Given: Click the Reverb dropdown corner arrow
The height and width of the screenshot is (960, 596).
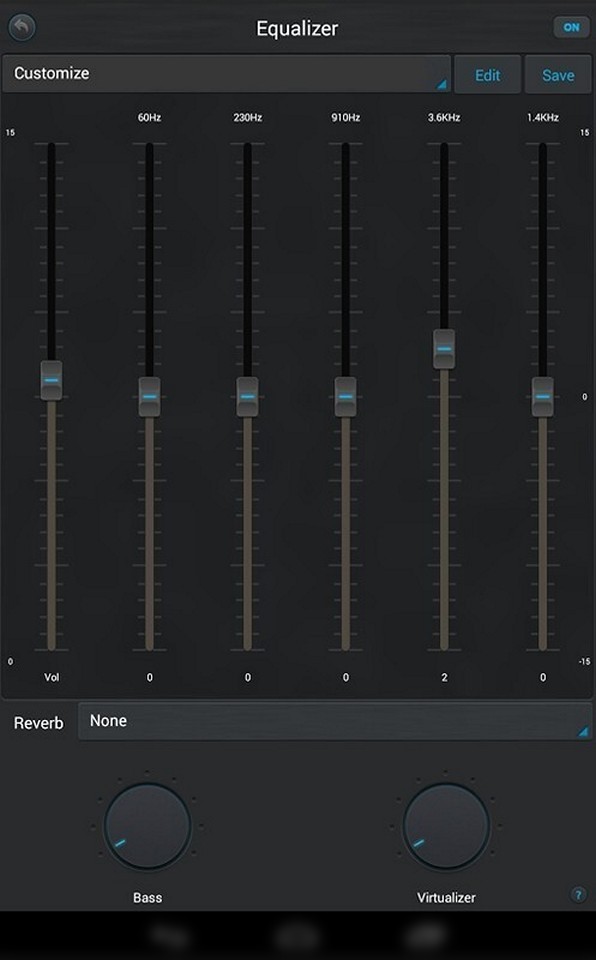Looking at the screenshot, I should 583,732.
